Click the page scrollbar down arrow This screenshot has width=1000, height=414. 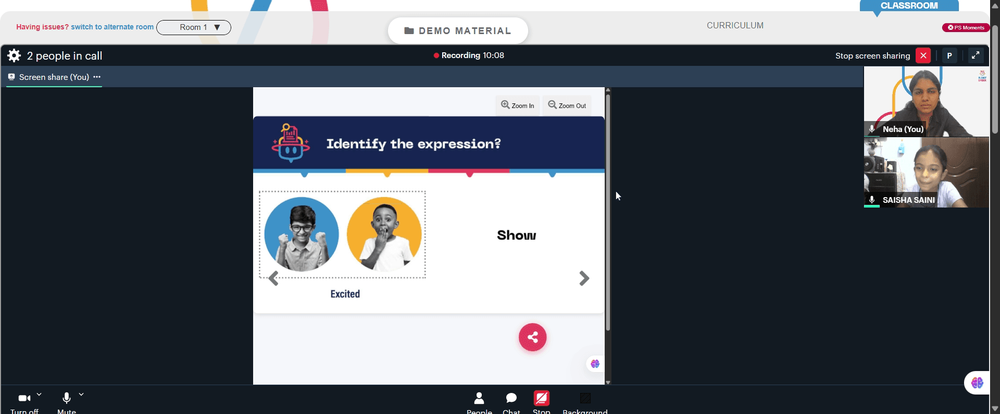995,409
